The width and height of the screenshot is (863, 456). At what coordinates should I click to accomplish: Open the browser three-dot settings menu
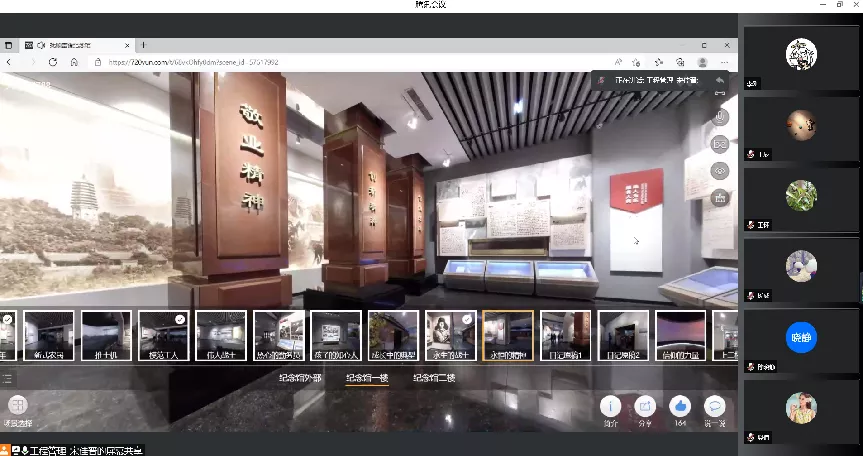coord(726,62)
